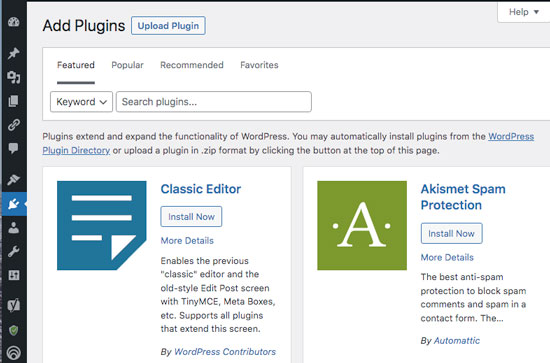Open the circular signal icon at sidebar bottom
This screenshot has width=550, height=363.
click(x=14, y=352)
